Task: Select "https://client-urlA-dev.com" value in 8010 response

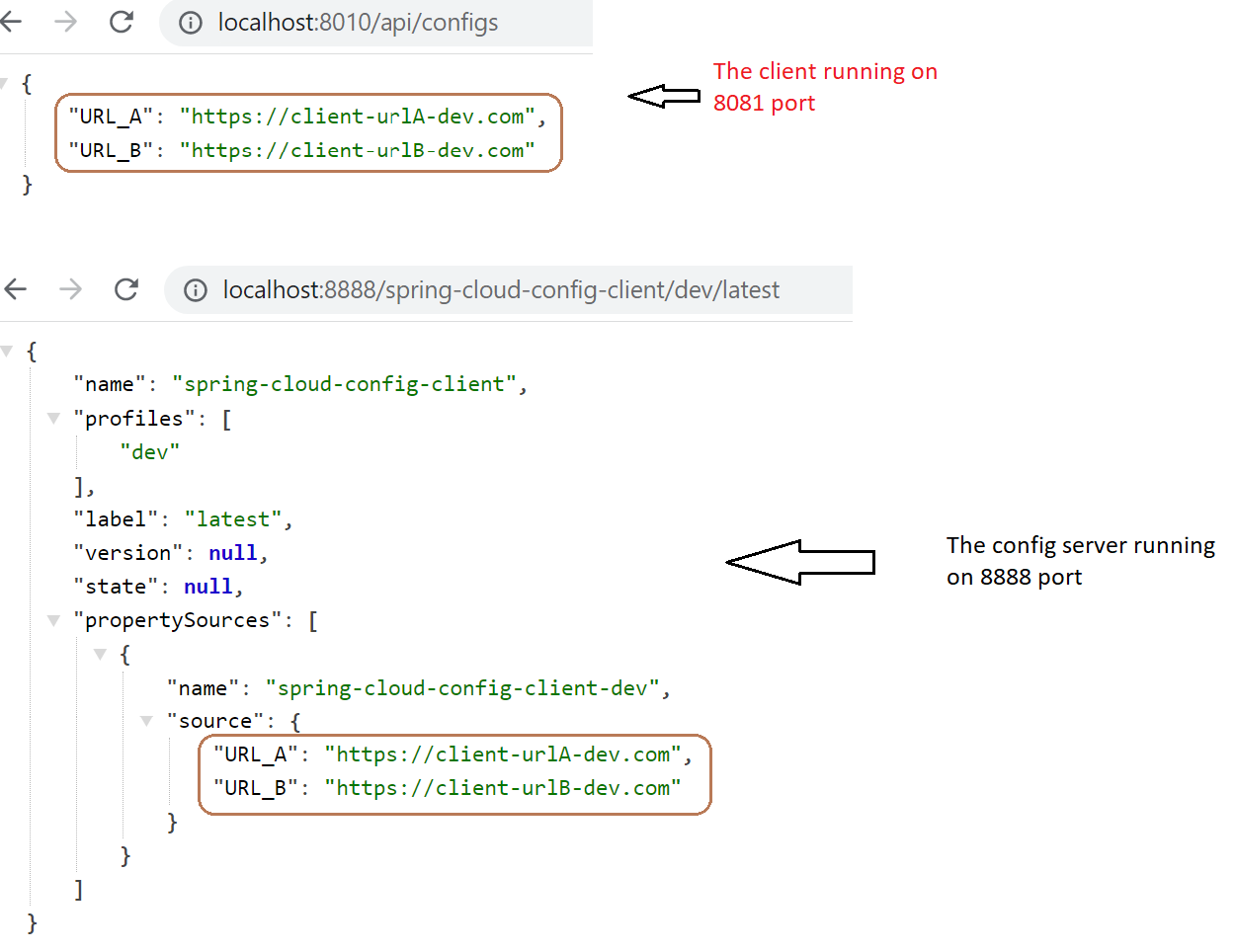Action: coord(357,117)
